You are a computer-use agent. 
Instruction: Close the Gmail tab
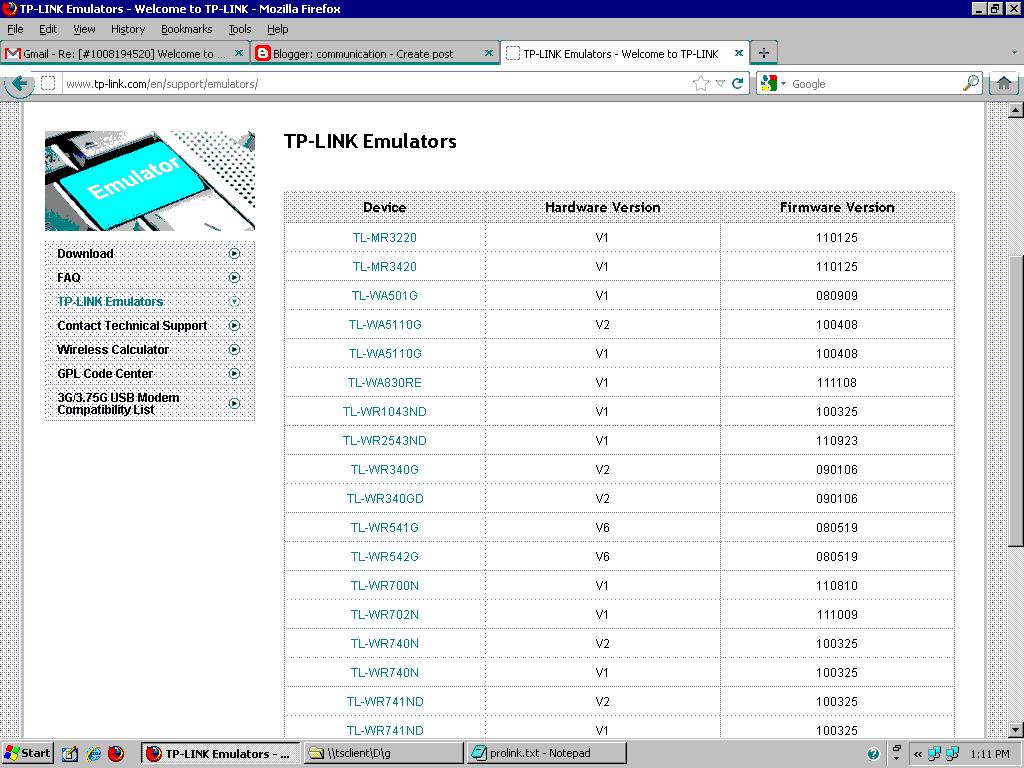(x=238, y=54)
